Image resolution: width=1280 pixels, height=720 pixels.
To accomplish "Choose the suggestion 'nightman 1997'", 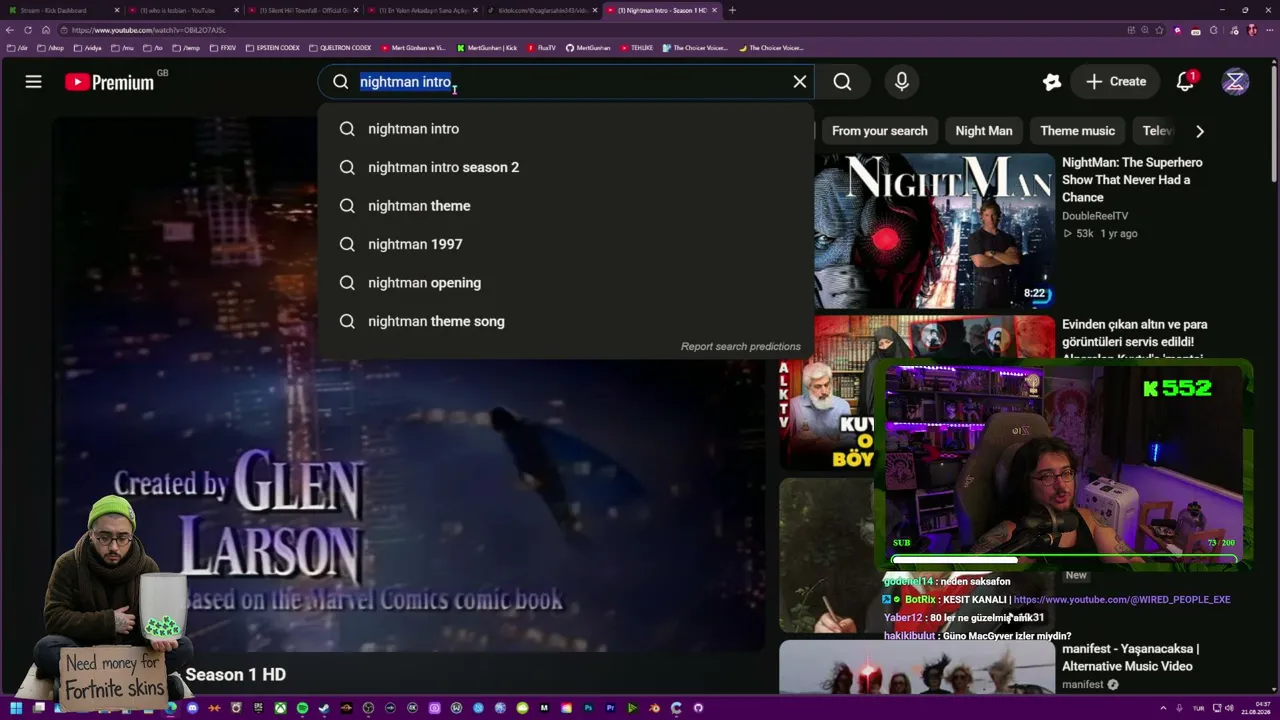I will (565, 244).
